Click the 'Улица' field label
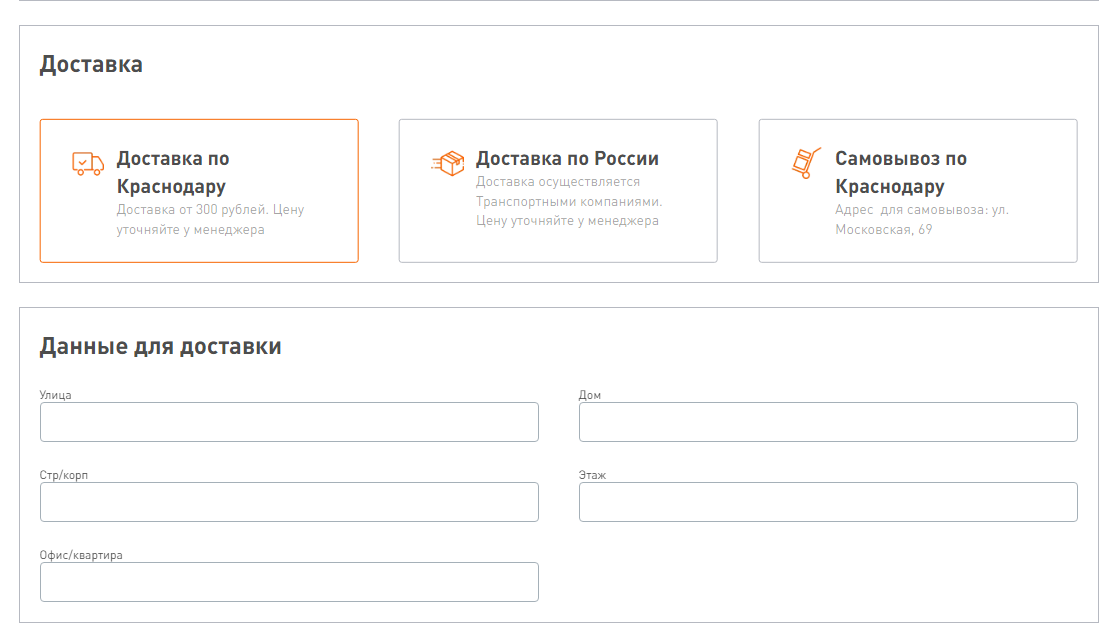1120x644 pixels. tap(56, 395)
